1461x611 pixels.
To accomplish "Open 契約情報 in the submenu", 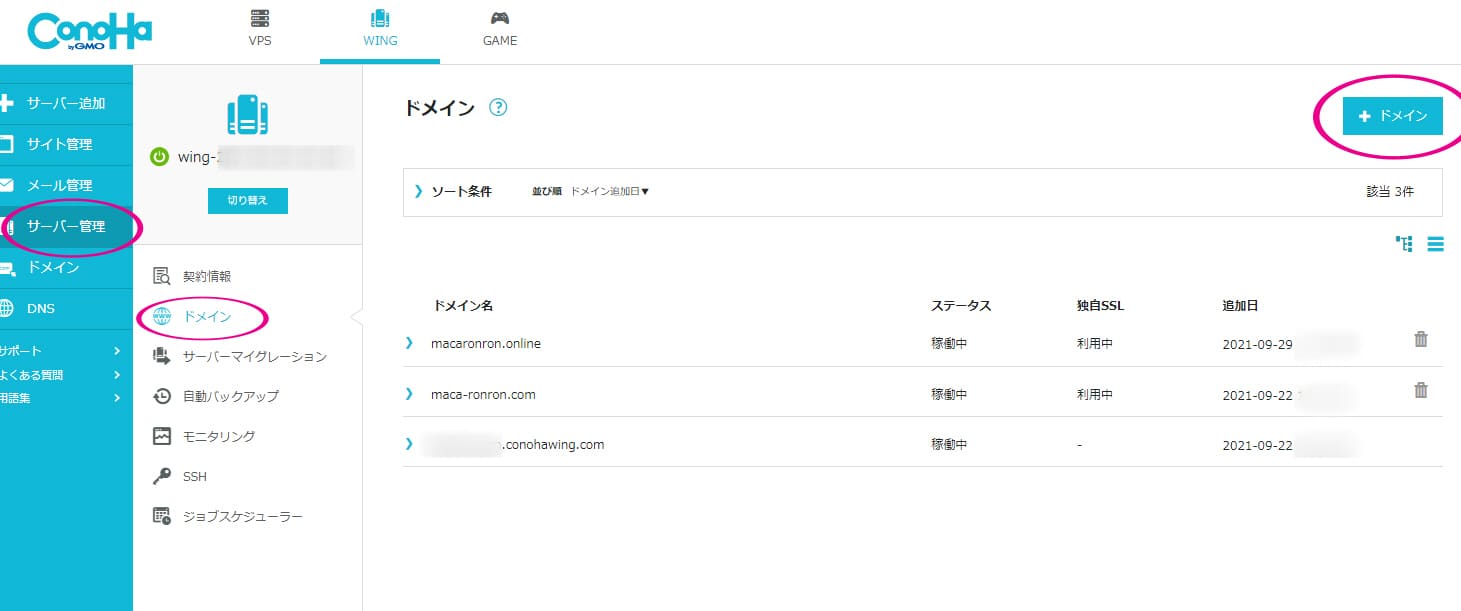I will click(x=207, y=276).
